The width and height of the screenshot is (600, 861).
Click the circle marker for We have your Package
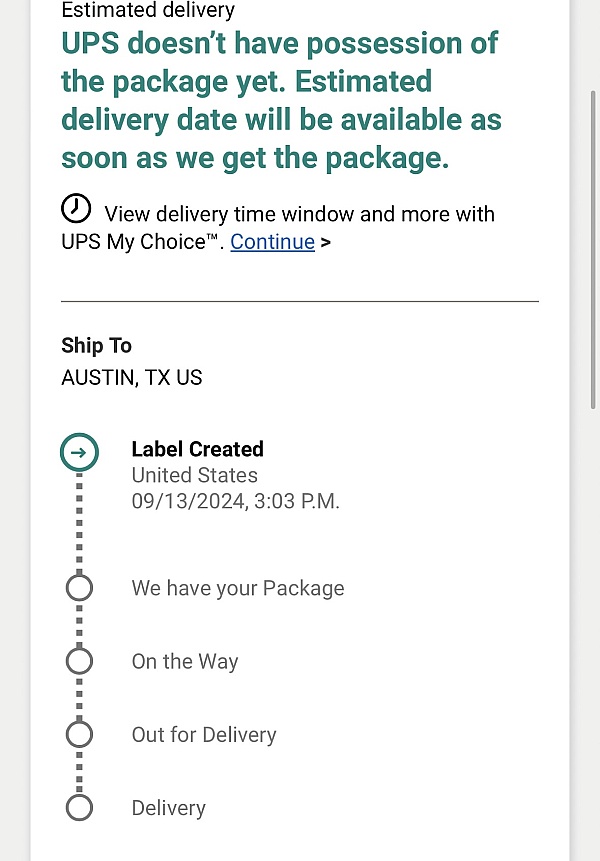pos(79,588)
